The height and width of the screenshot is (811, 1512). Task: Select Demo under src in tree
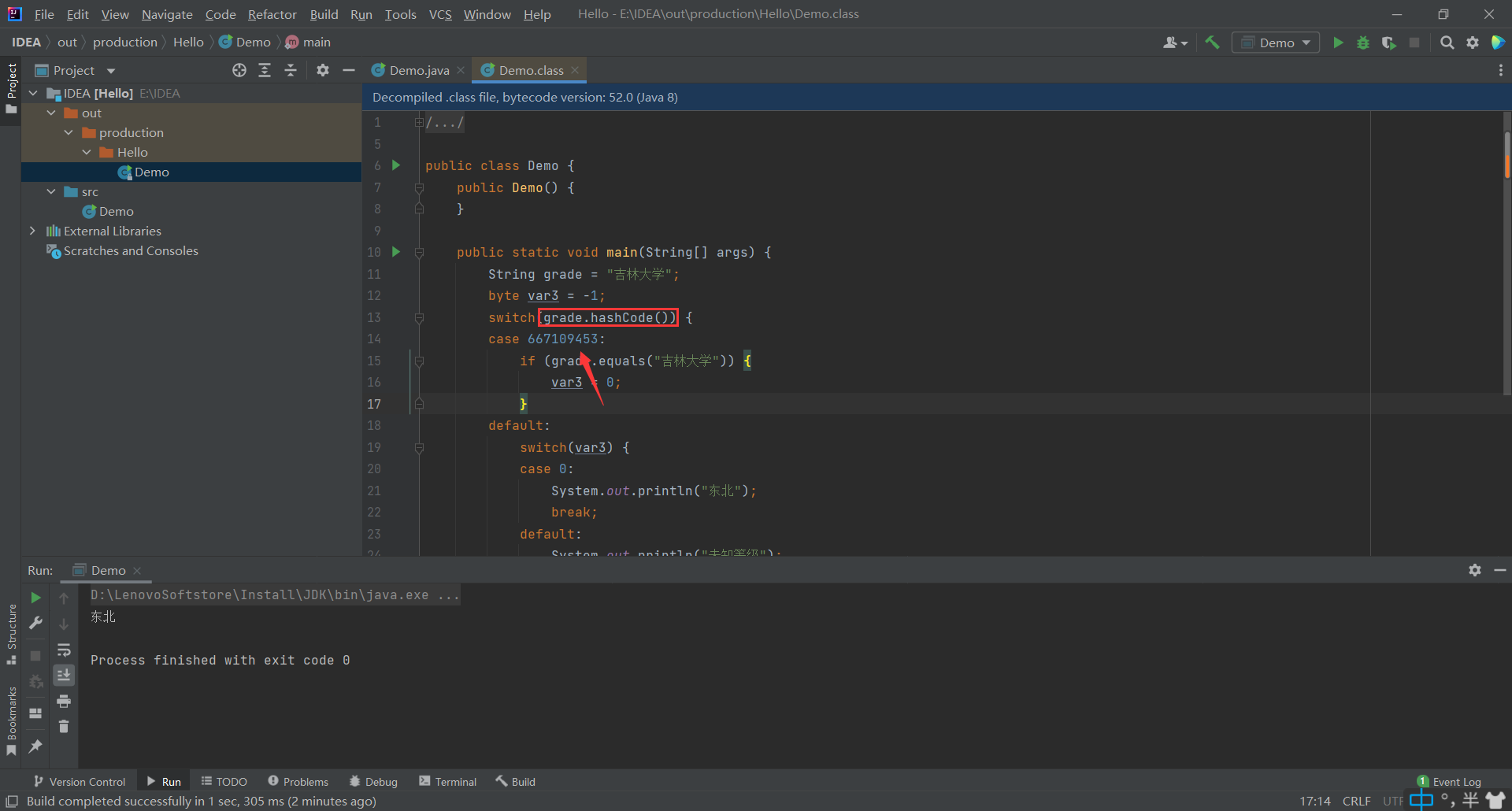[x=116, y=211]
